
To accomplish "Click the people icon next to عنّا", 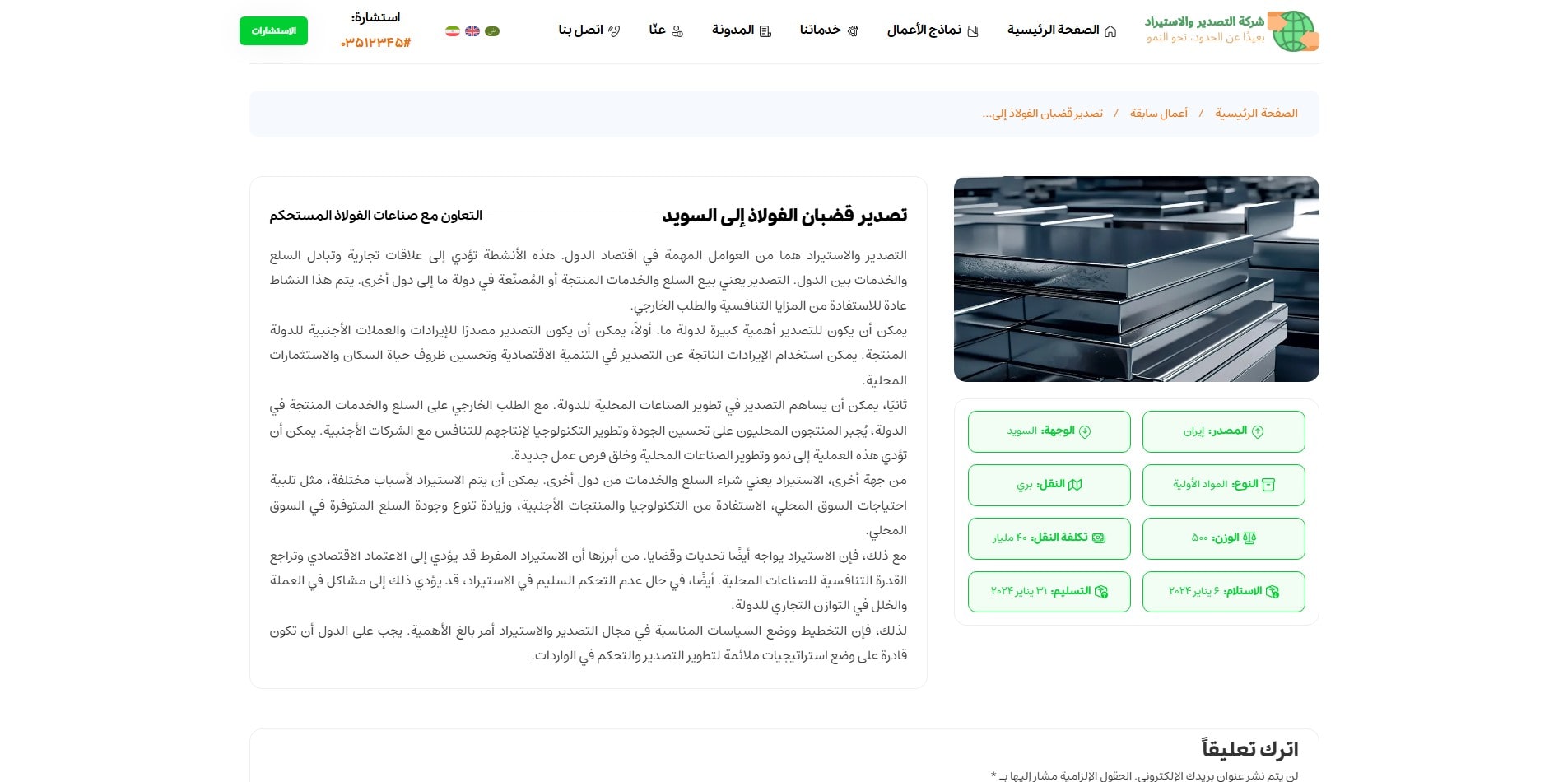I will [678, 30].
